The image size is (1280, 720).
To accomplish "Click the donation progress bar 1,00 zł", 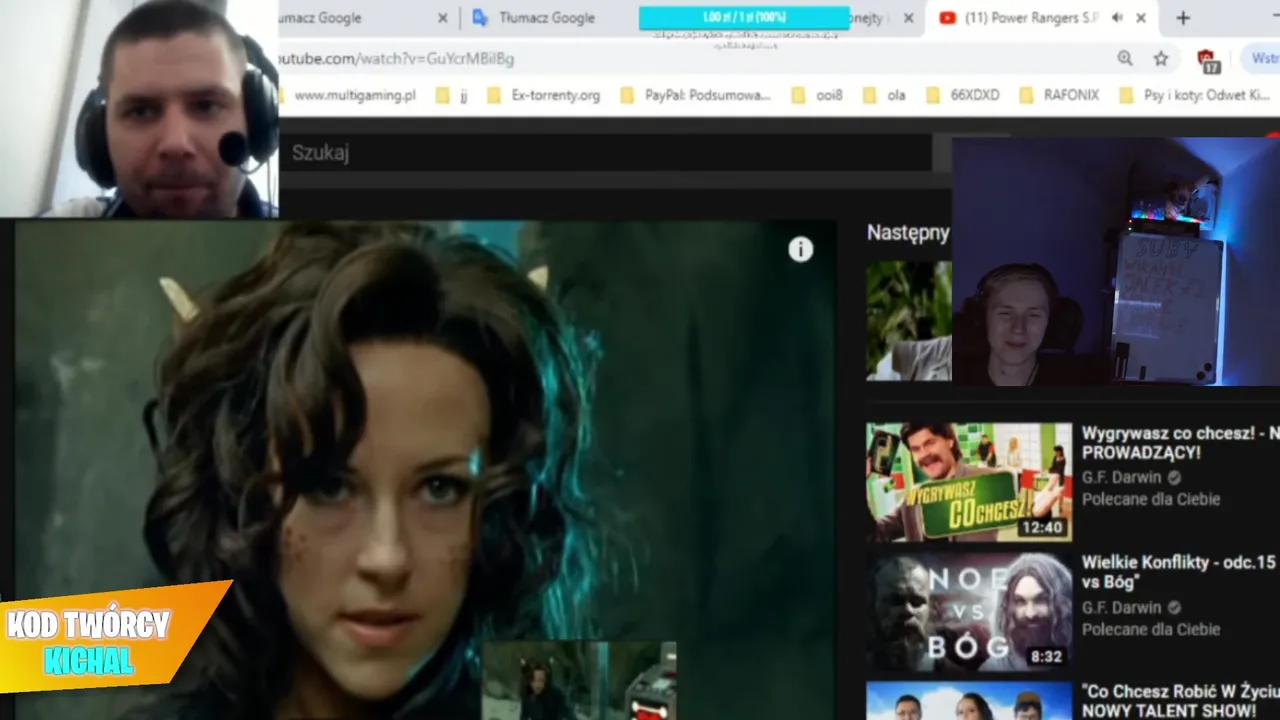I will pos(744,18).
